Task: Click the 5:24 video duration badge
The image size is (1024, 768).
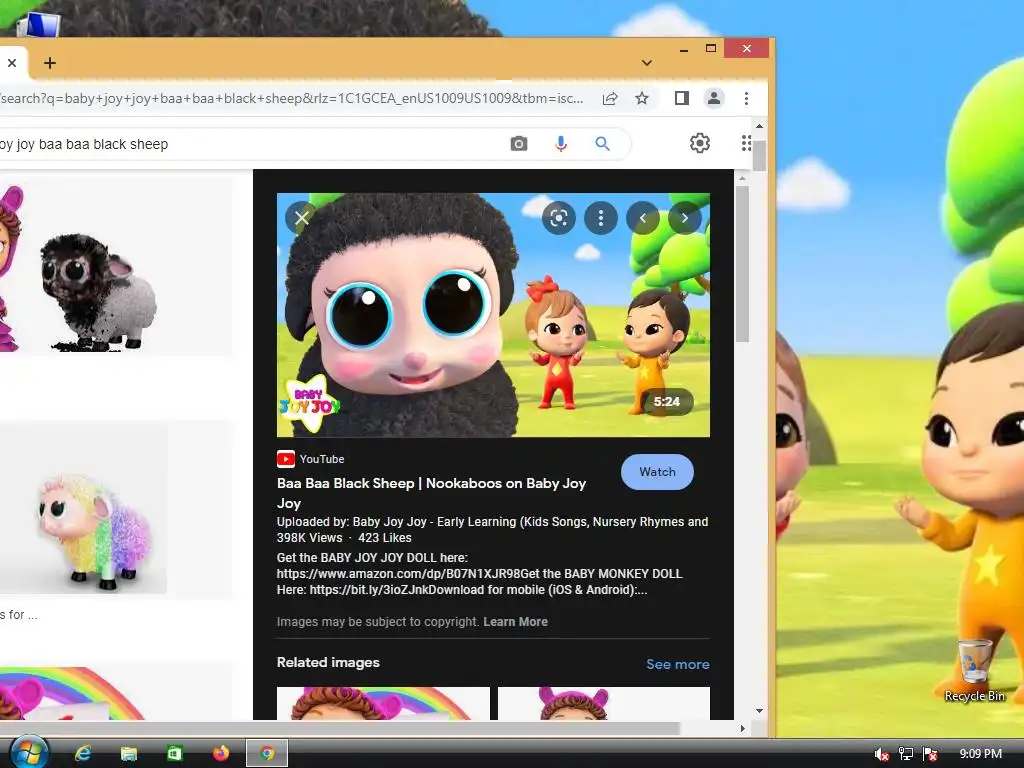Action: (667, 402)
